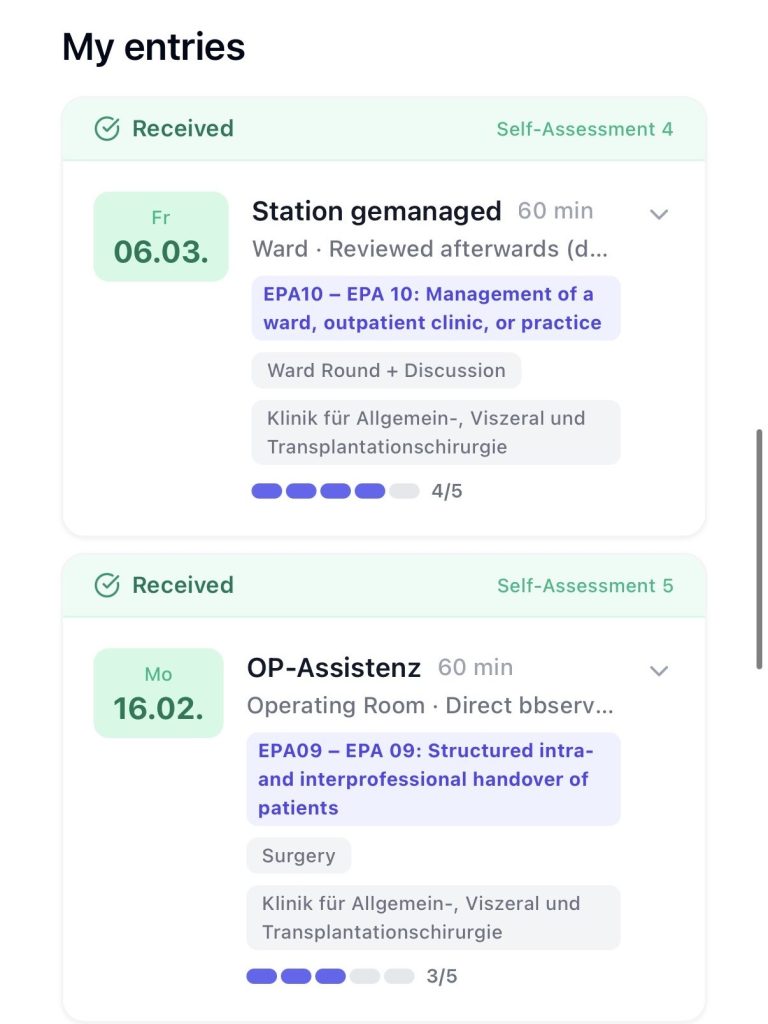Click the Mo 16.02. date badge

click(x=158, y=693)
